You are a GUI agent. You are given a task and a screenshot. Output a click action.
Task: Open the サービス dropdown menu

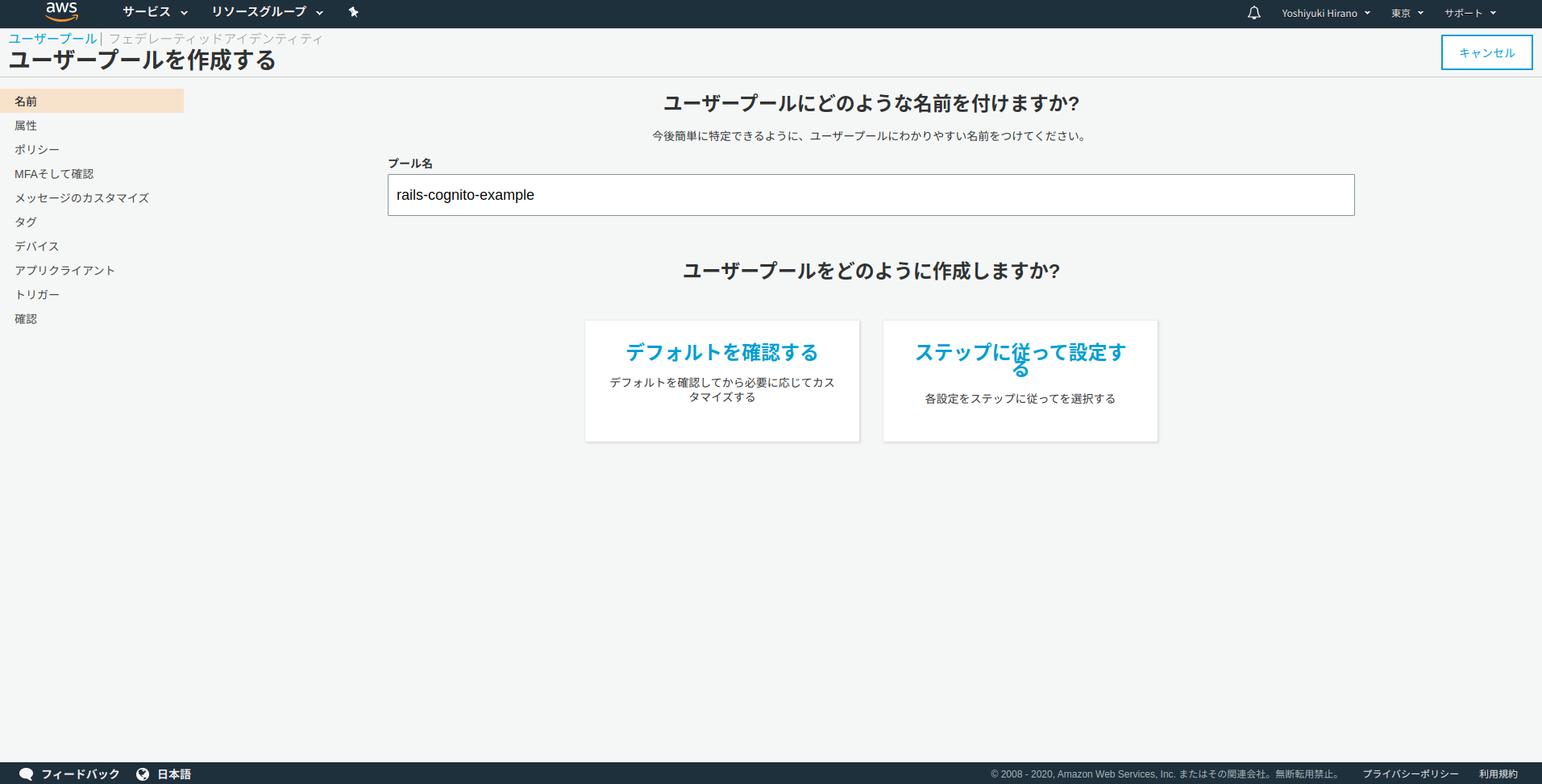point(155,13)
